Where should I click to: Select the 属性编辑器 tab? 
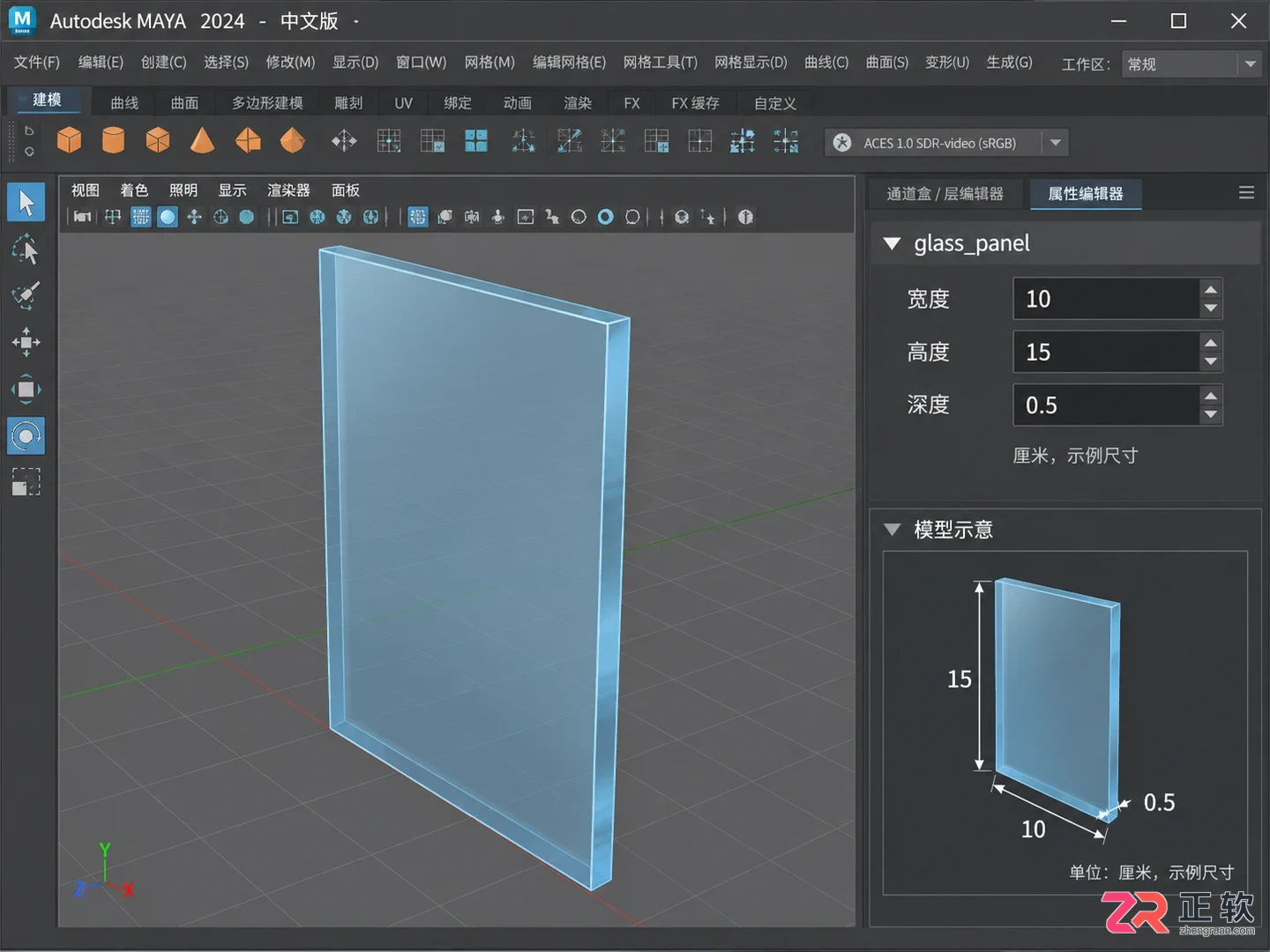click(x=1086, y=194)
